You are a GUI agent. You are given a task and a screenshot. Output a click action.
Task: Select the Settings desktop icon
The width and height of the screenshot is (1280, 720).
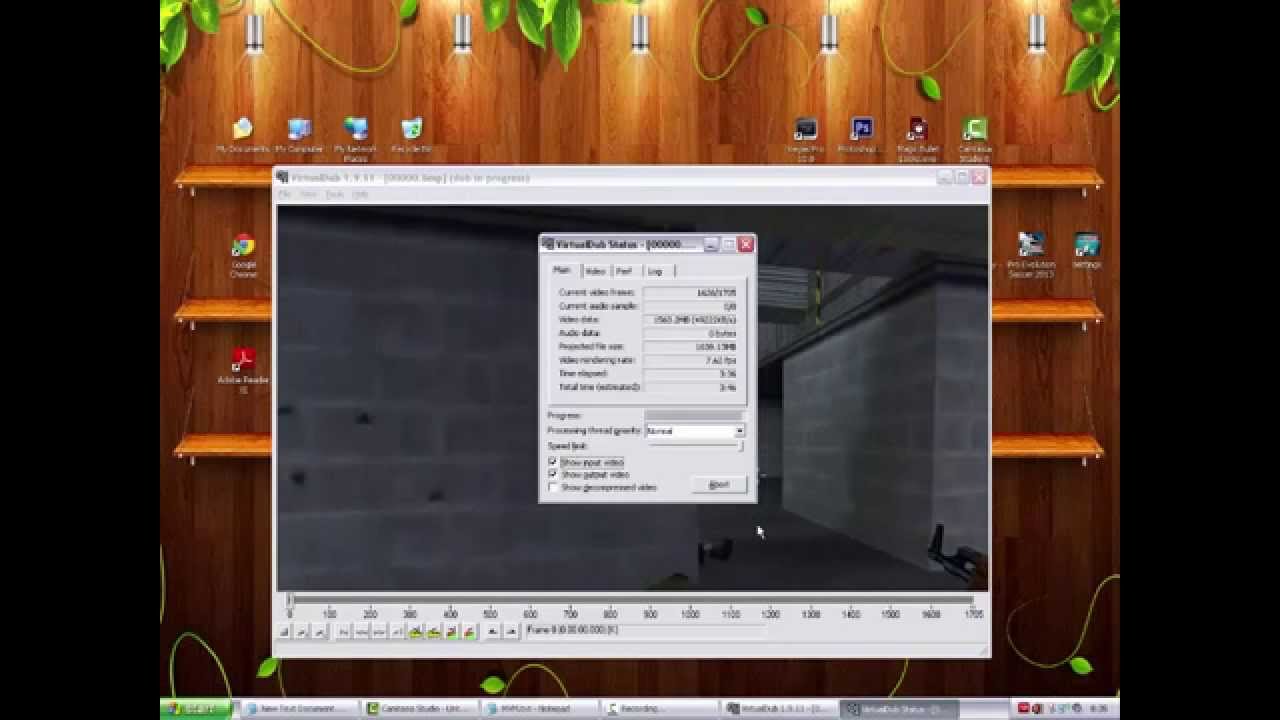pyautogui.click(x=1087, y=251)
